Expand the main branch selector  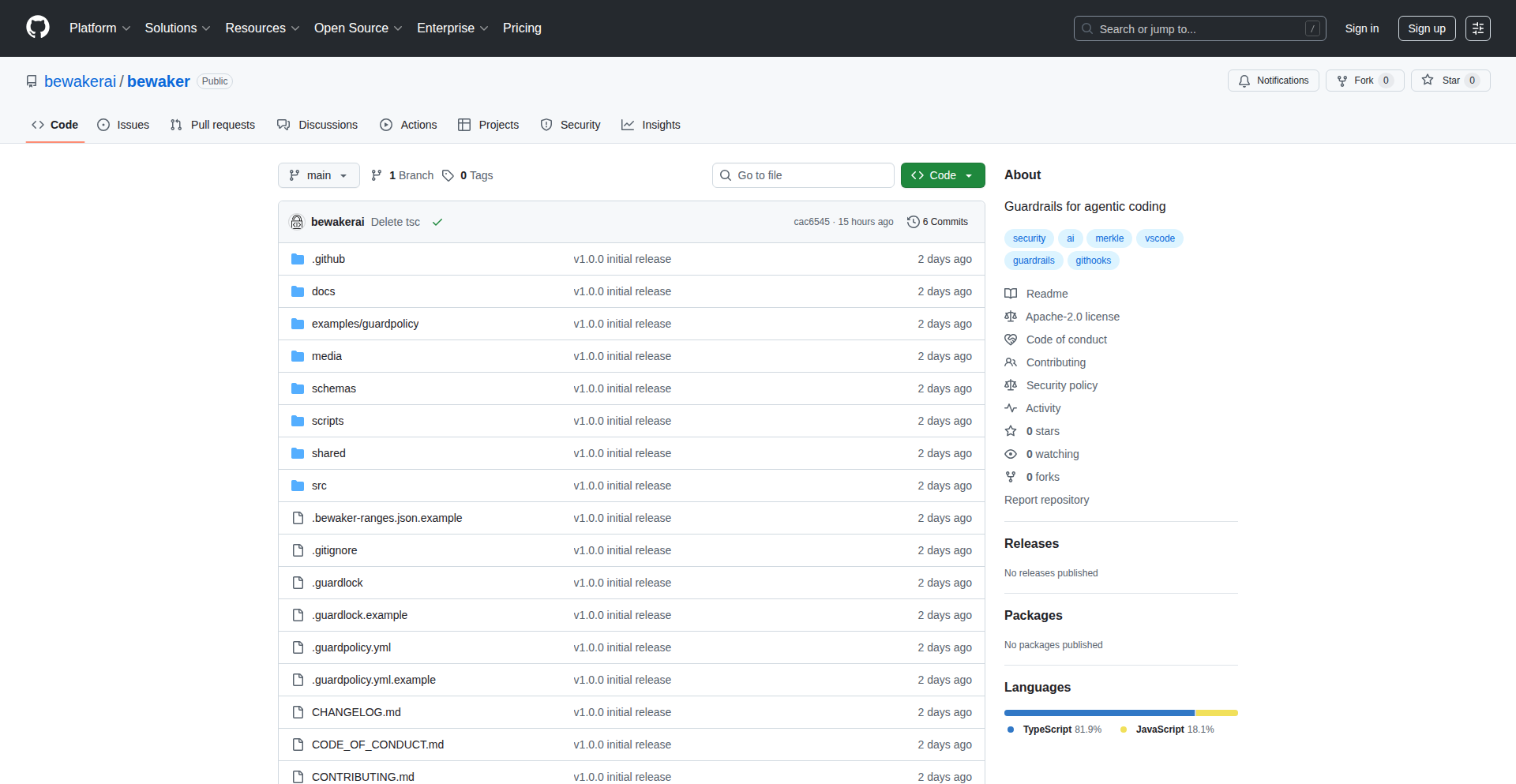pos(318,175)
